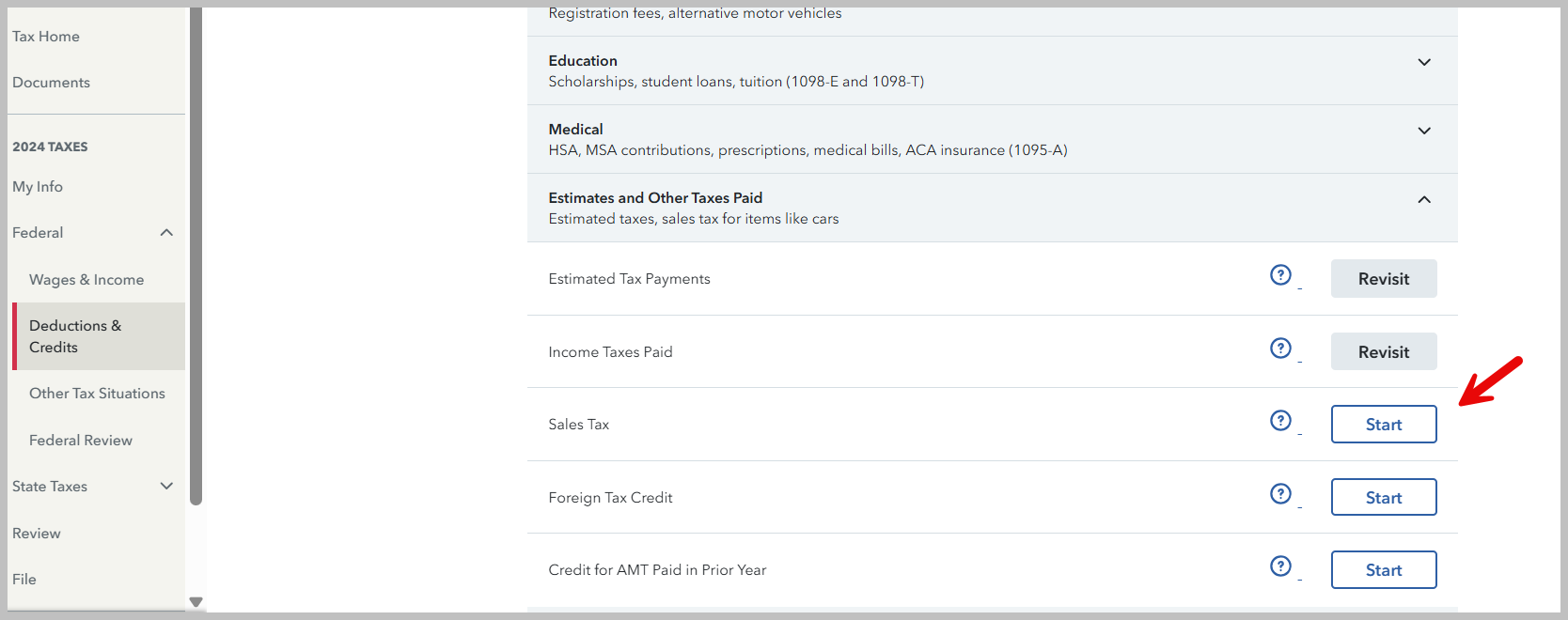This screenshot has height=620, width=1568.
Task: Collapse the Federal sidebar chevron
Action: 166,233
